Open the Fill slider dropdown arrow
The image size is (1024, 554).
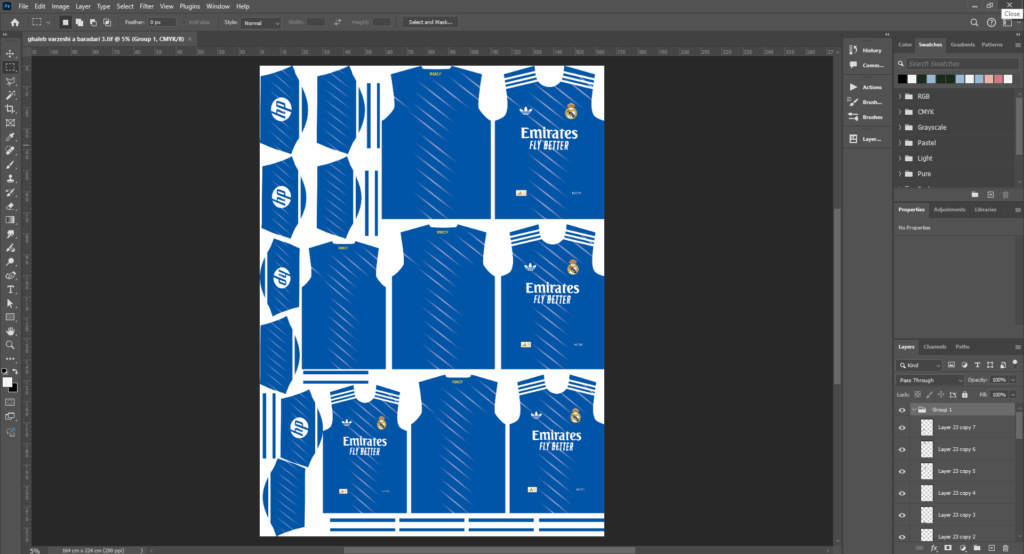1013,395
